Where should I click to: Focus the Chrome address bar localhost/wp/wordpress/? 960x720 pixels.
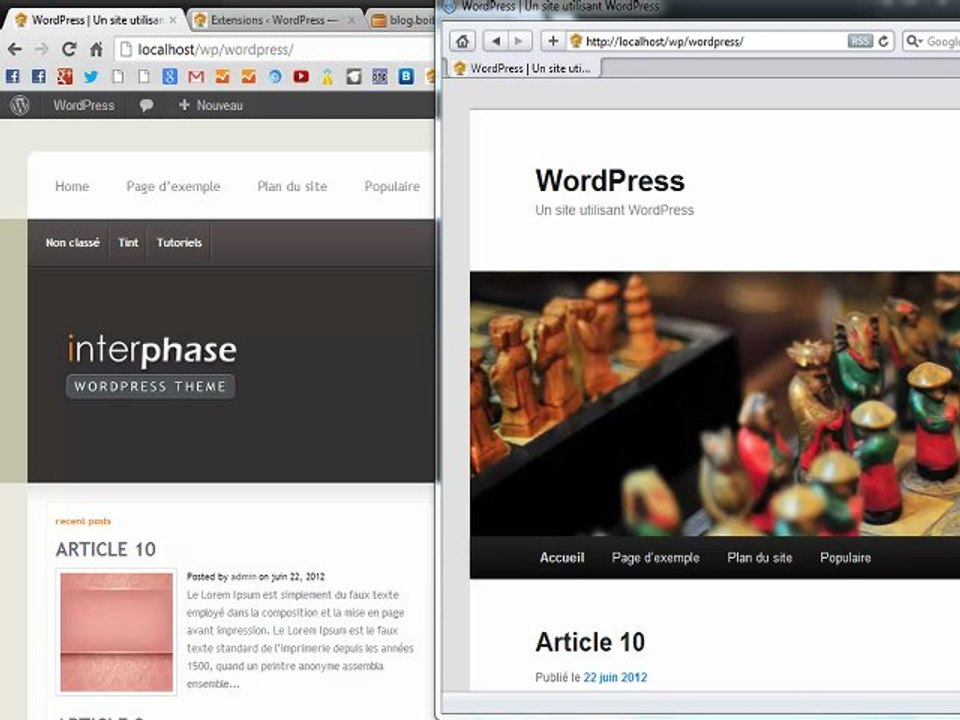pyautogui.click(x=274, y=50)
